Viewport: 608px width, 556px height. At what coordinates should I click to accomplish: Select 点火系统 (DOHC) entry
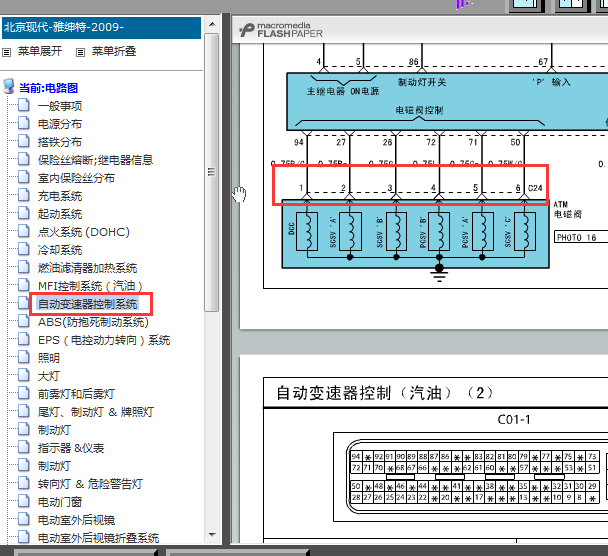84,232
